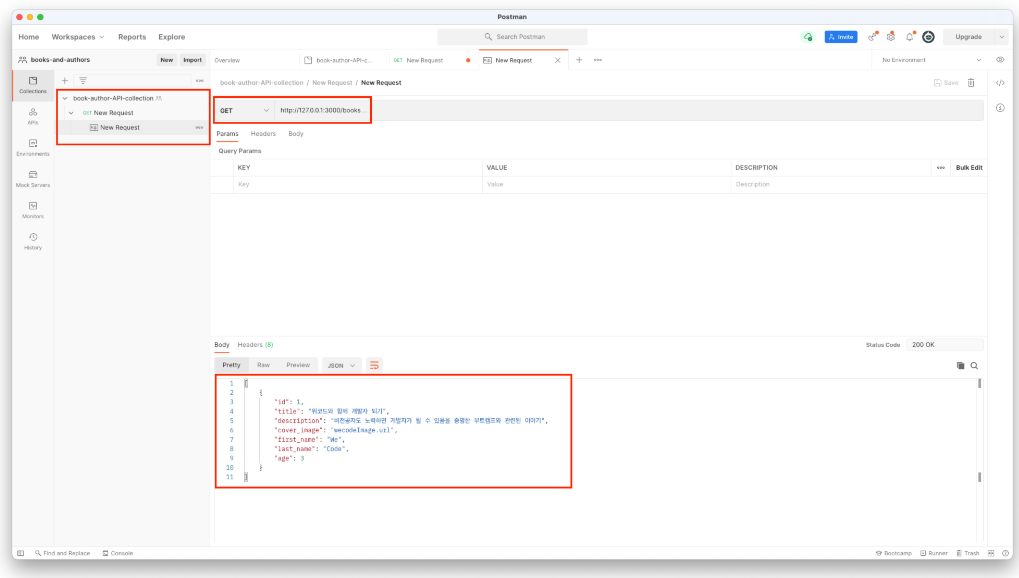Collapse the GET New Request tree item

click(x=71, y=113)
